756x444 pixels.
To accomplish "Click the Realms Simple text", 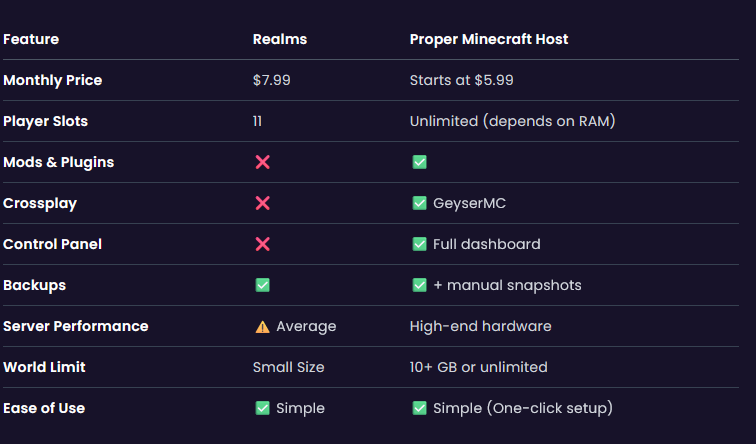I will tap(300, 408).
